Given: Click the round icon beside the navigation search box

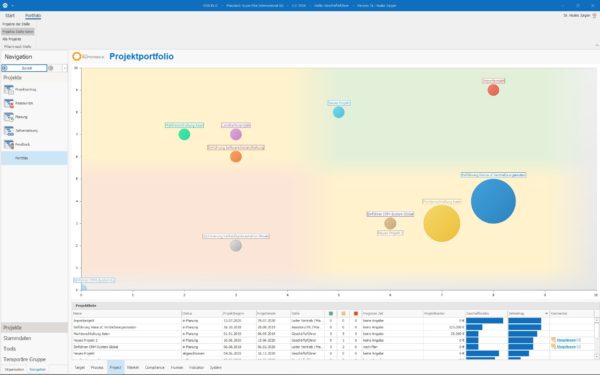Looking at the screenshot, I should pyautogui.click(x=51, y=68).
